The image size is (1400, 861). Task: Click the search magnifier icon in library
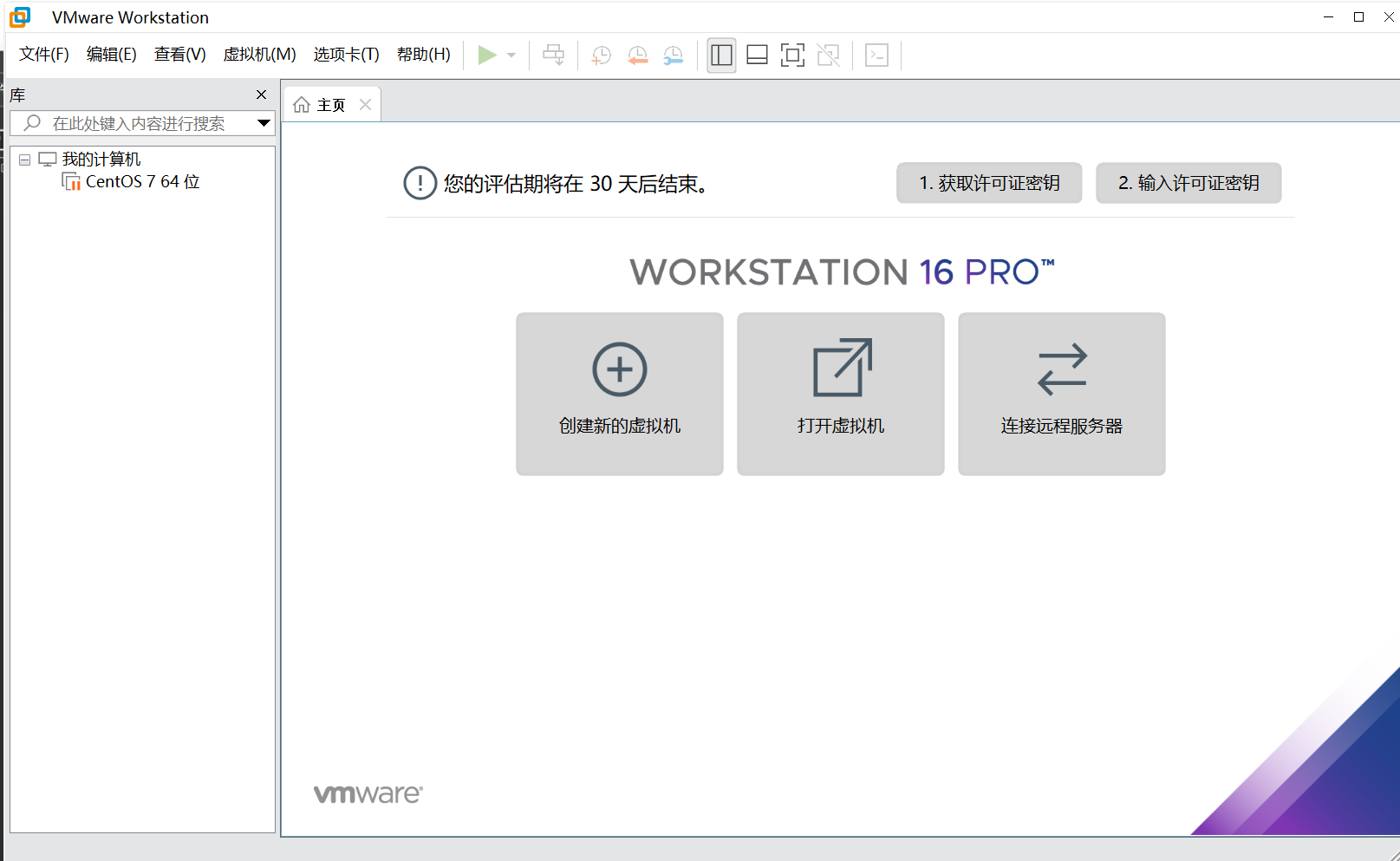32,123
